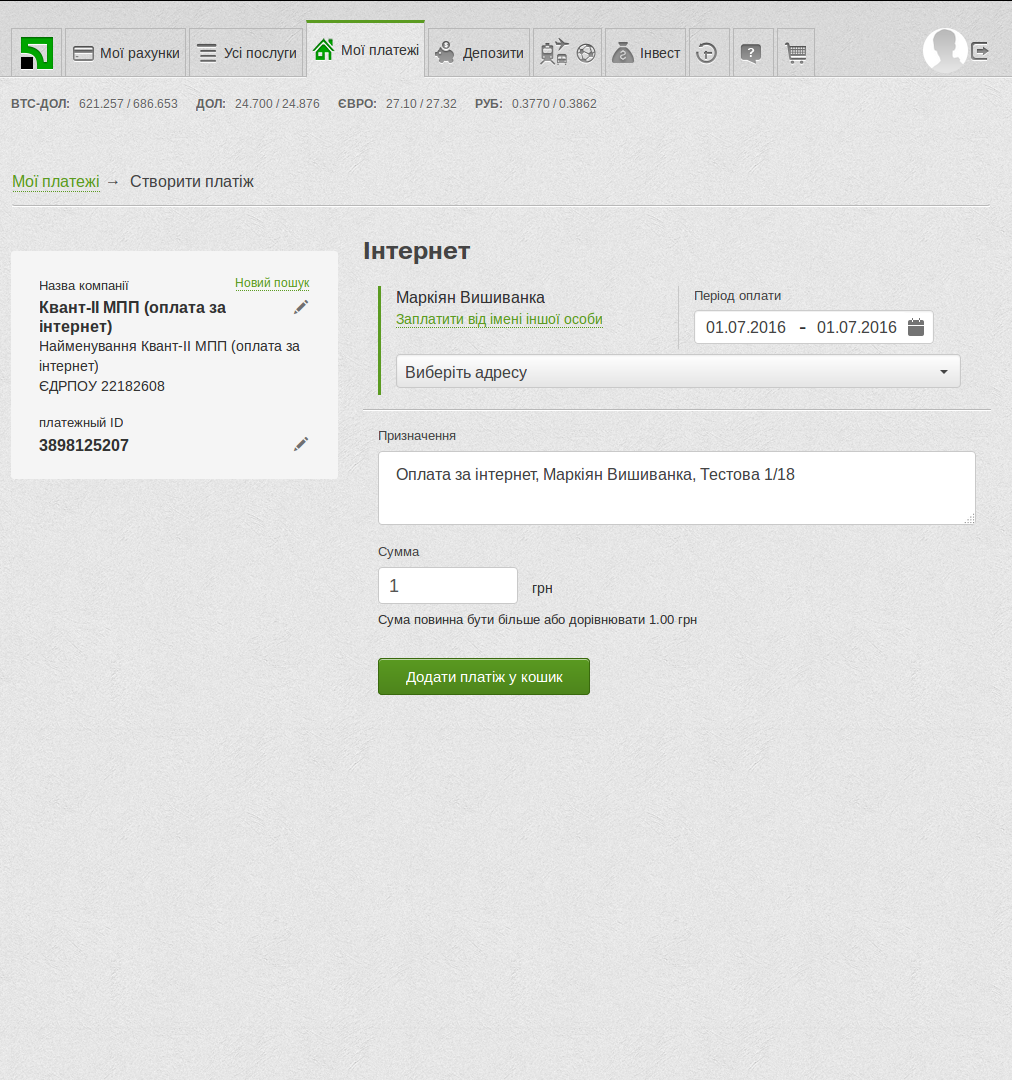Open the 'Мої рахунки' tab
Viewport: 1012px width, 1080px height.
click(x=126, y=53)
